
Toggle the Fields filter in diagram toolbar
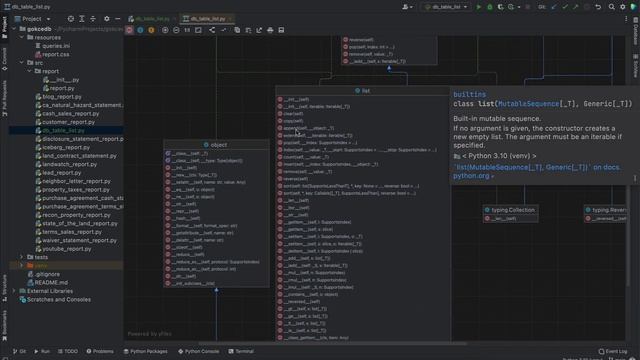pos(129,30)
